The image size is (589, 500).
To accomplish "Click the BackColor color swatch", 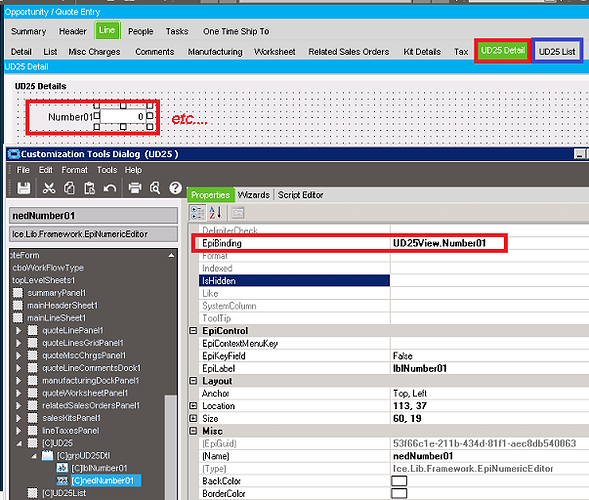I will coord(399,481).
